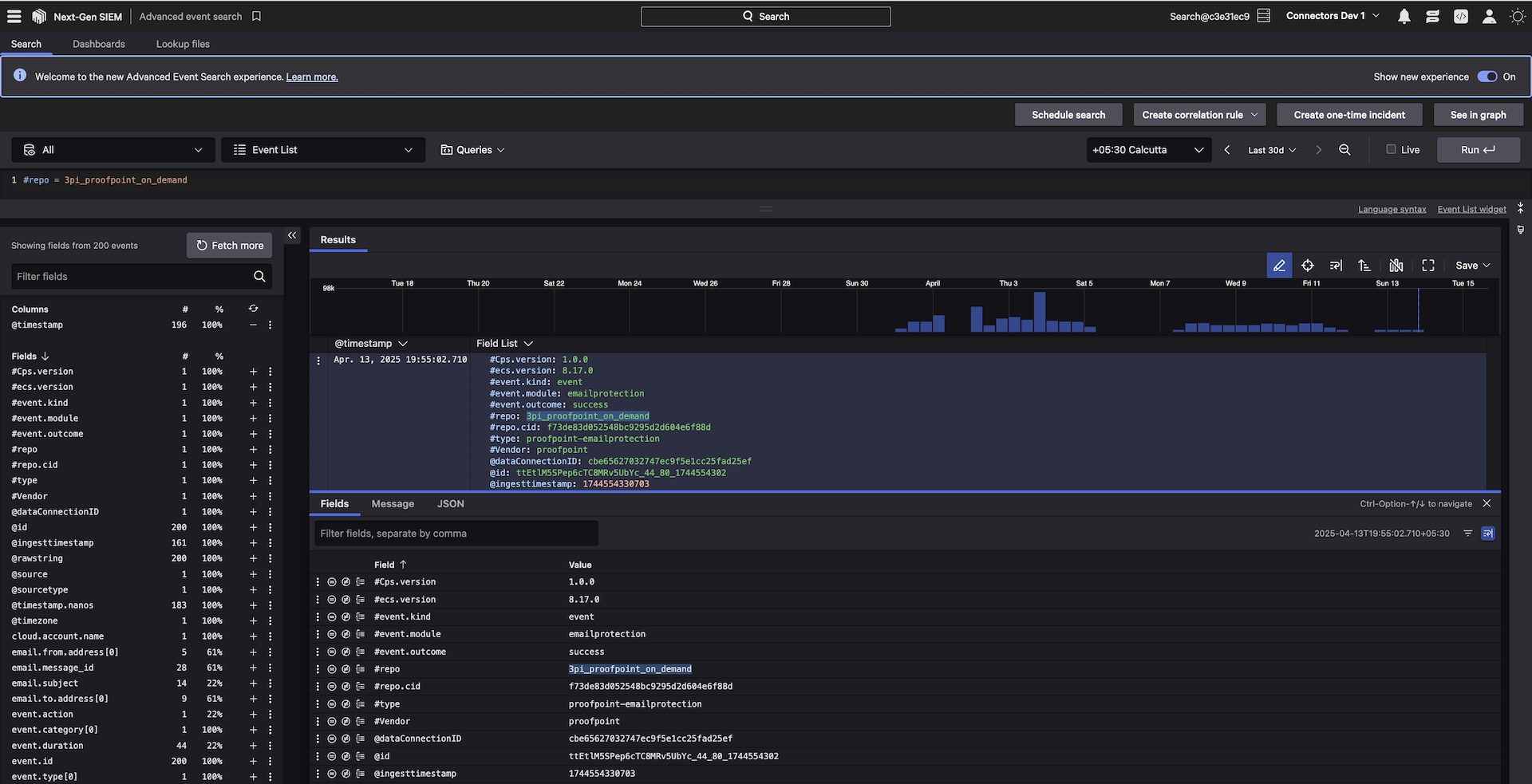
Task: Click the global Search box
Action: [x=766, y=16]
